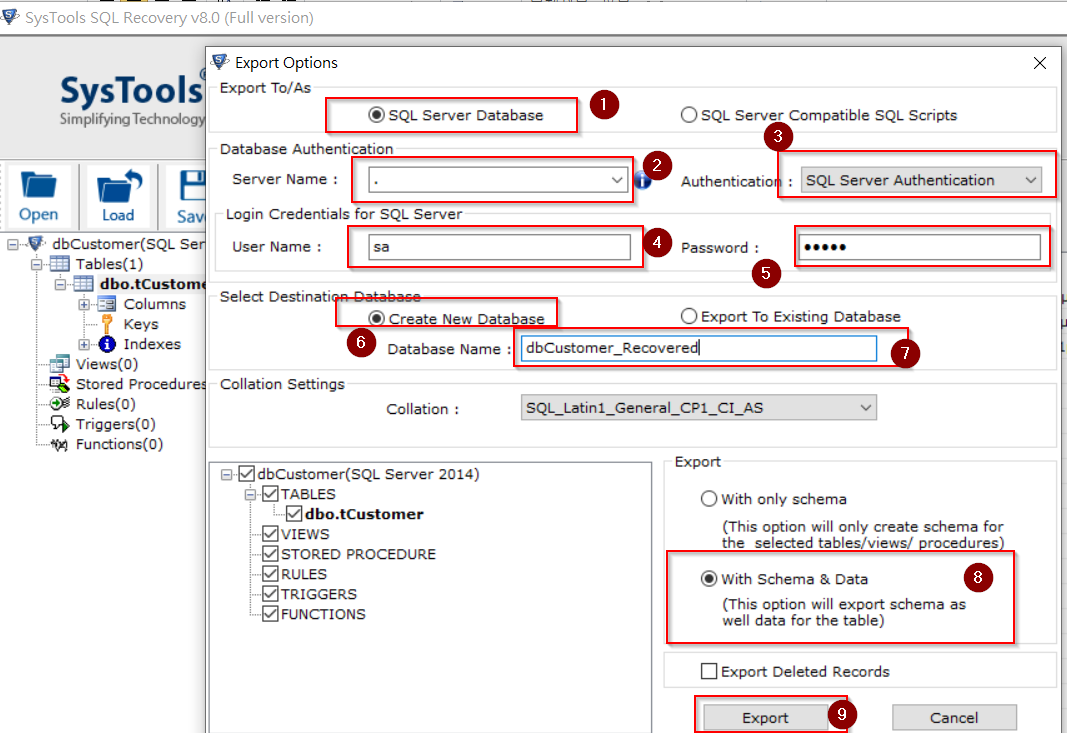Click the User Name input field
1067x733 pixels.
pyautogui.click(x=499, y=246)
